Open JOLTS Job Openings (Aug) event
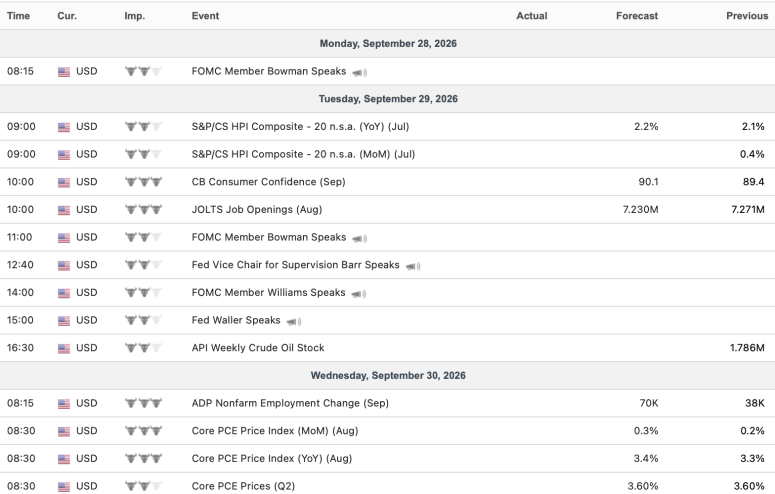Viewport: 775px width, 494px height. (x=257, y=210)
